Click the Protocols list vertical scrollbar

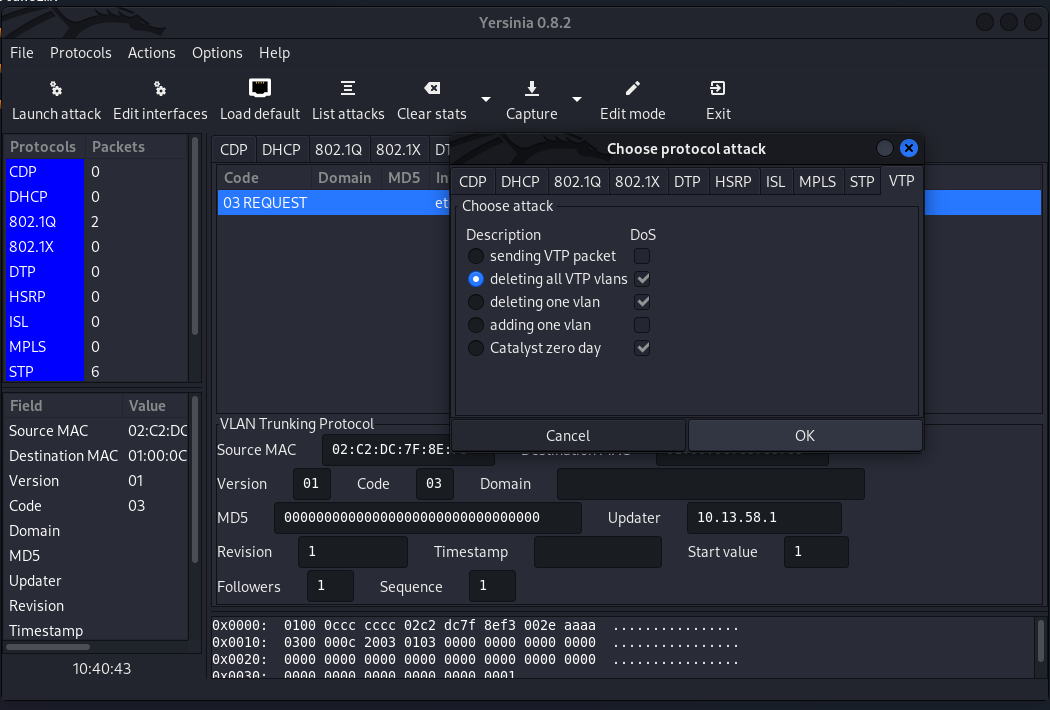point(195,250)
